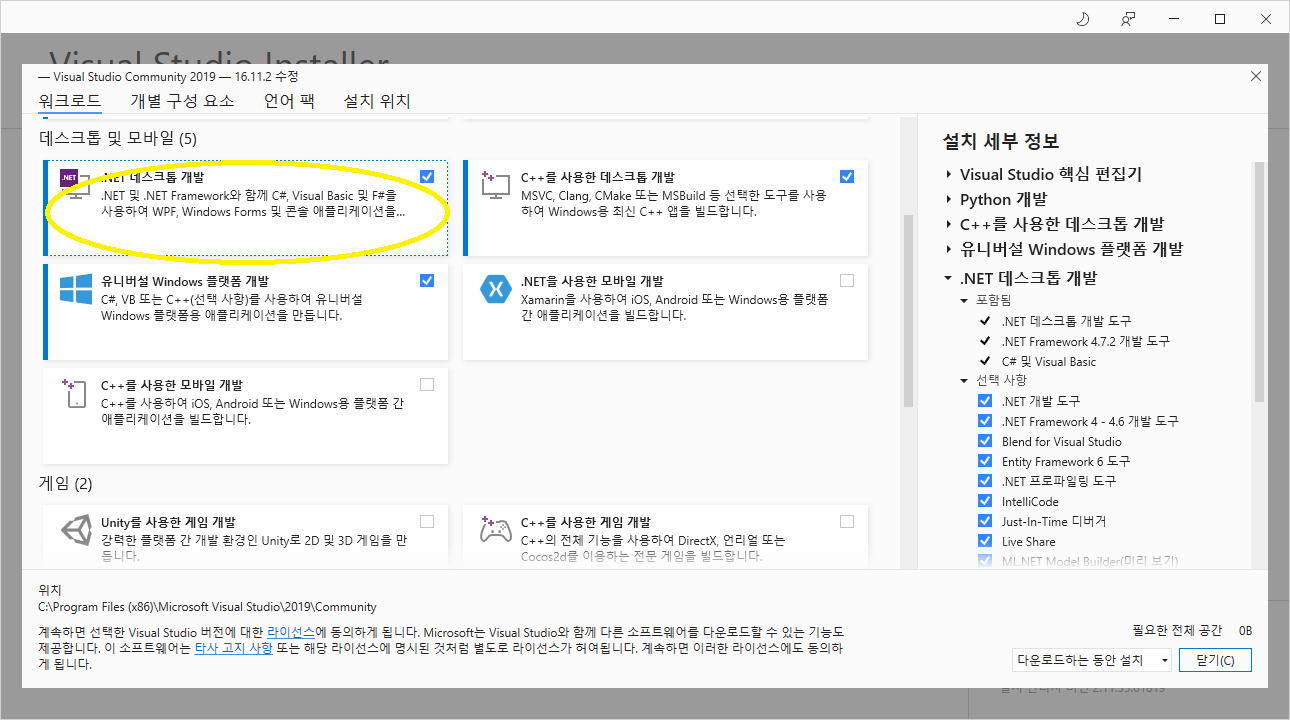Switch to the 워크로드 tab

click(x=70, y=101)
